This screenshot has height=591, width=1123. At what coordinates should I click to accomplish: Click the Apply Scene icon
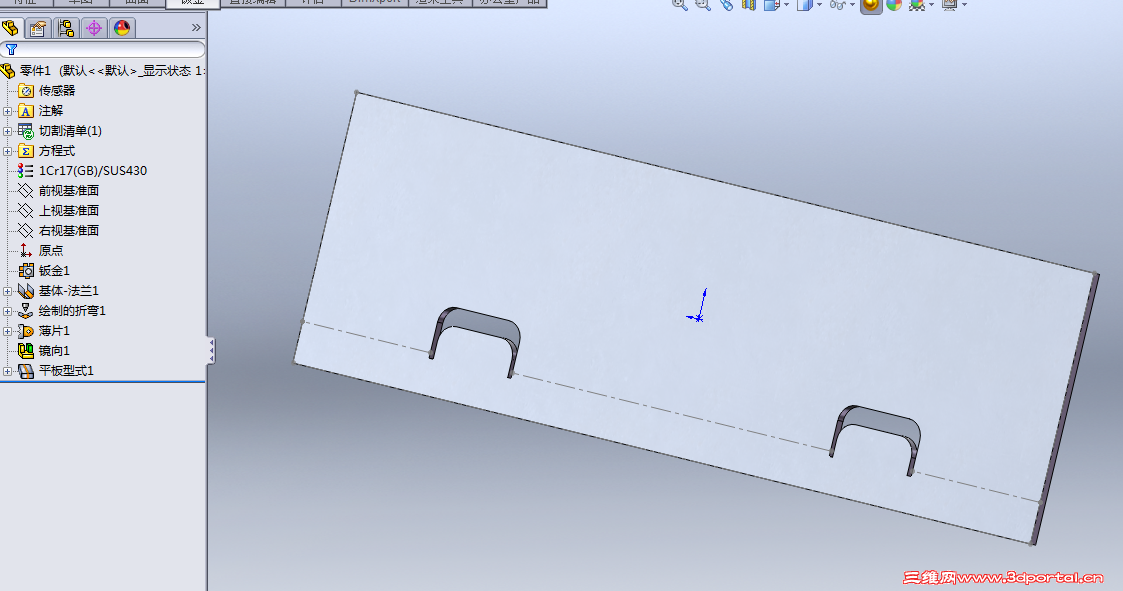[x=917, y=4]
